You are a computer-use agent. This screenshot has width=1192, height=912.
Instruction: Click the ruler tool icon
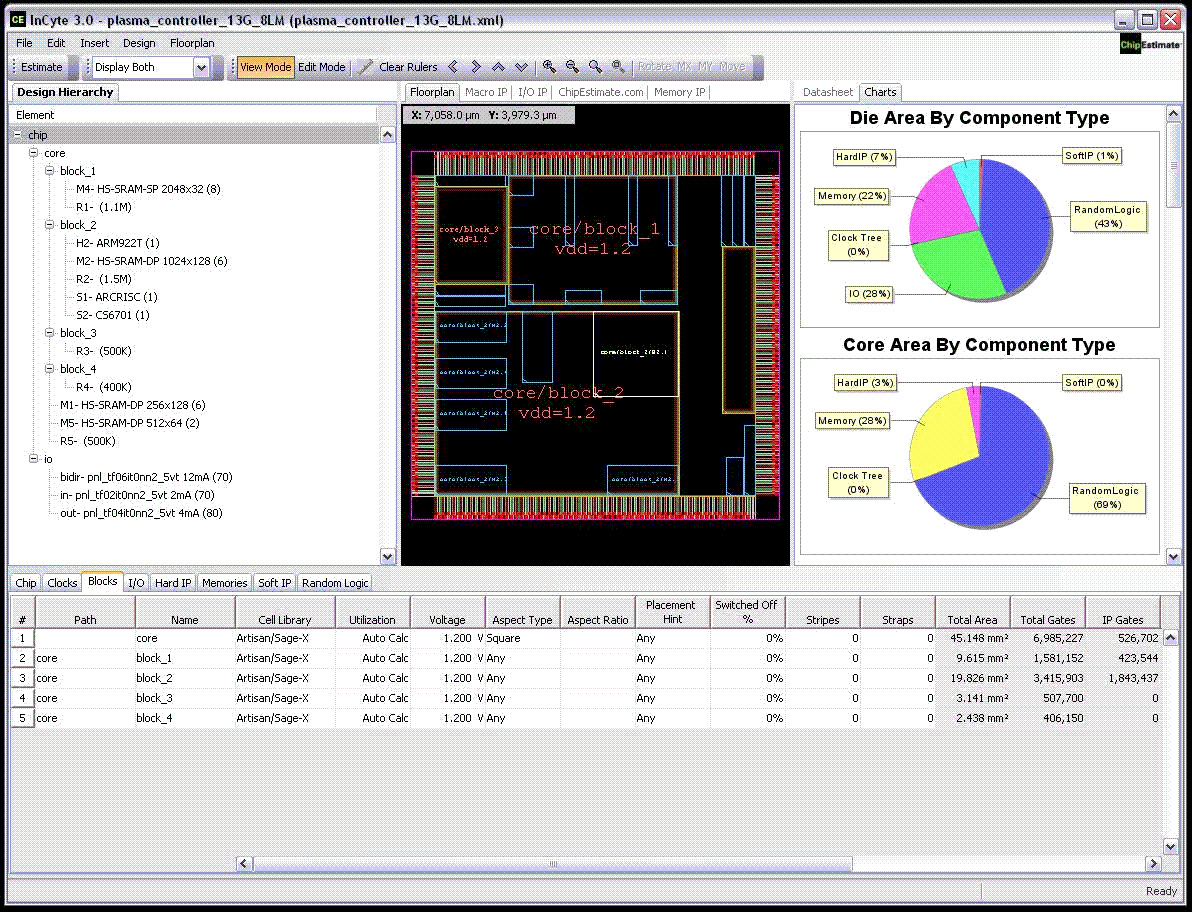point(366,67)
